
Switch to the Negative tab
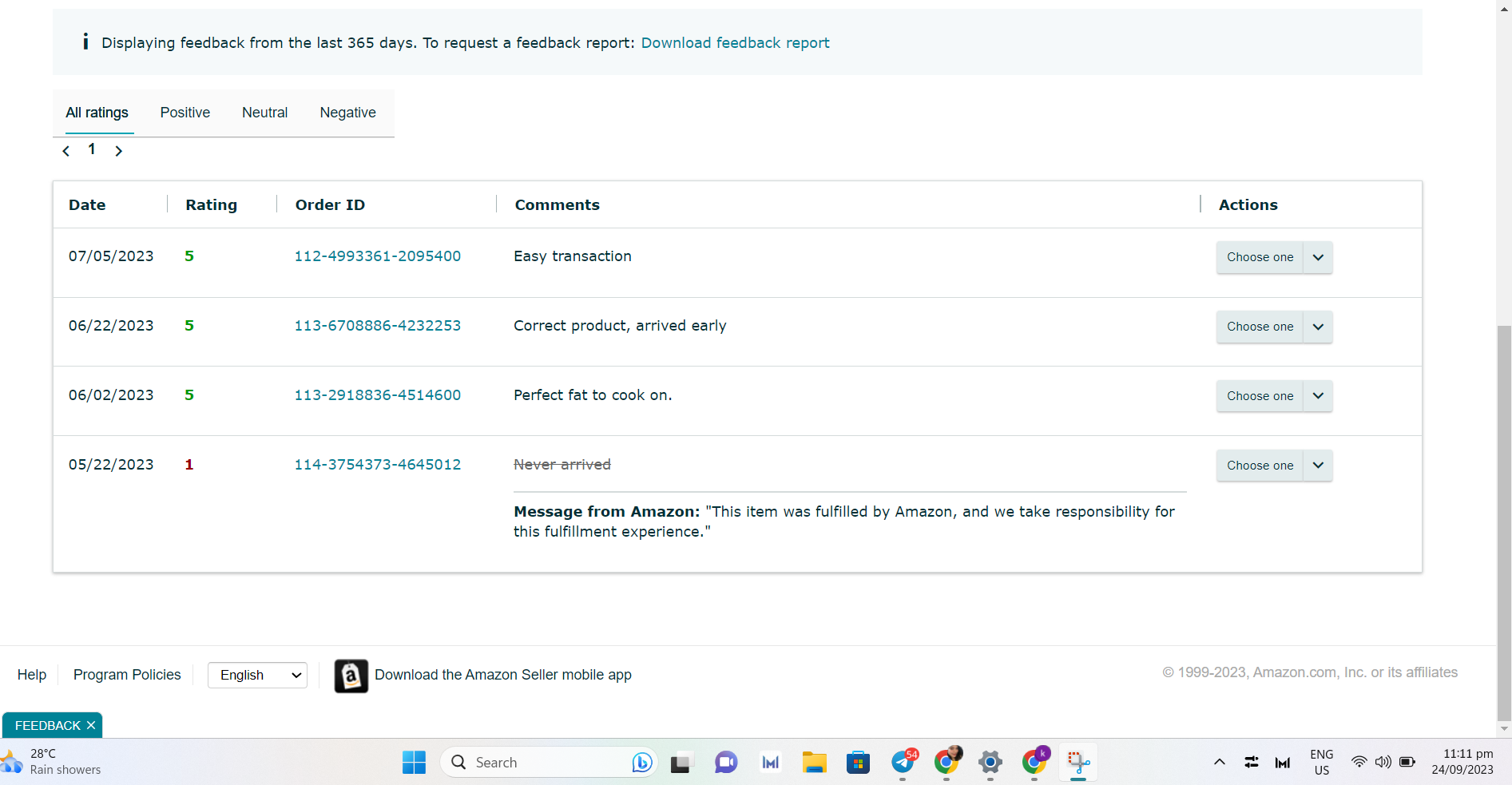coord(348,113)
